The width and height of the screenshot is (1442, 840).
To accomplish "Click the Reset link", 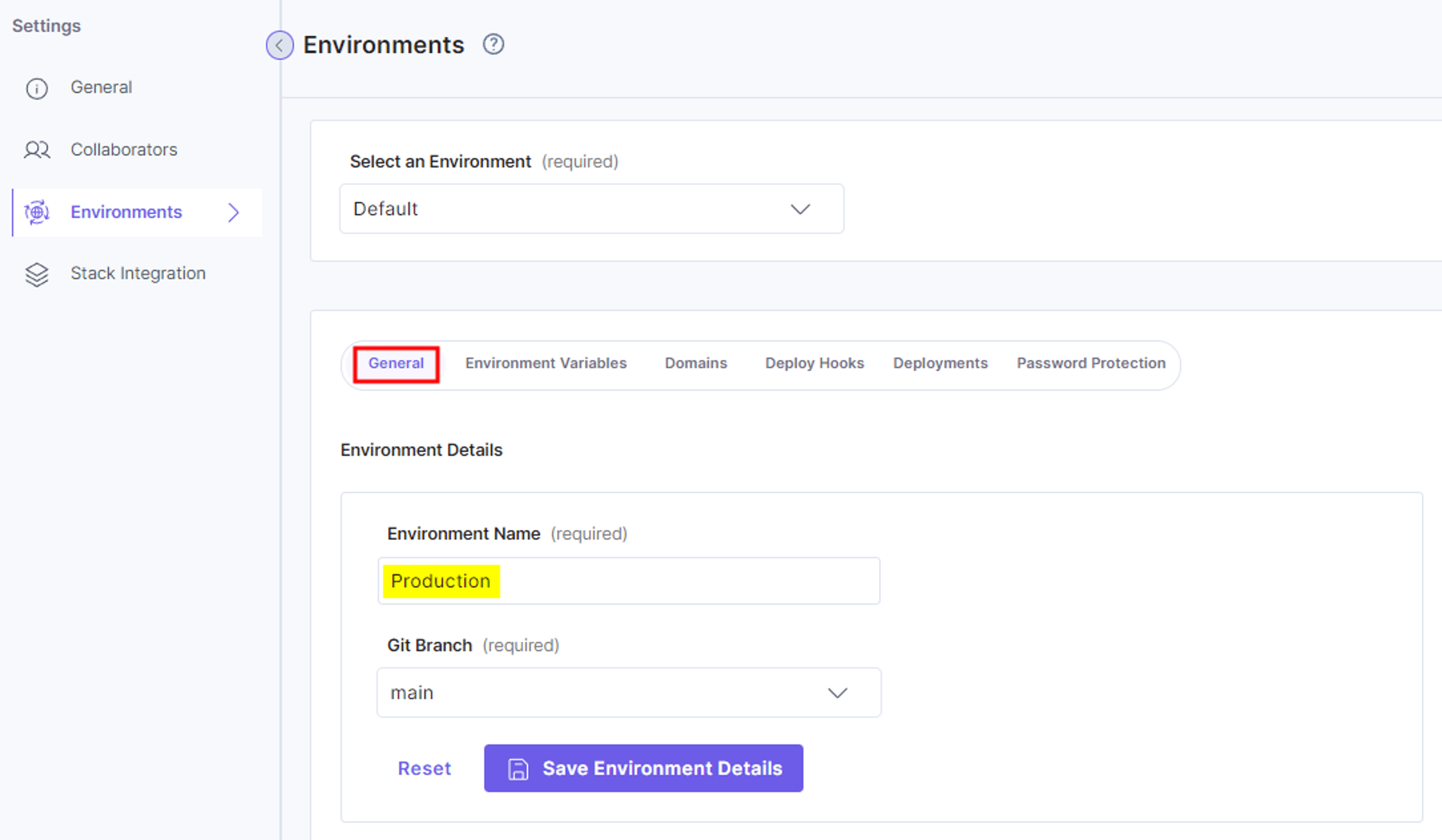I will (425, 769).
